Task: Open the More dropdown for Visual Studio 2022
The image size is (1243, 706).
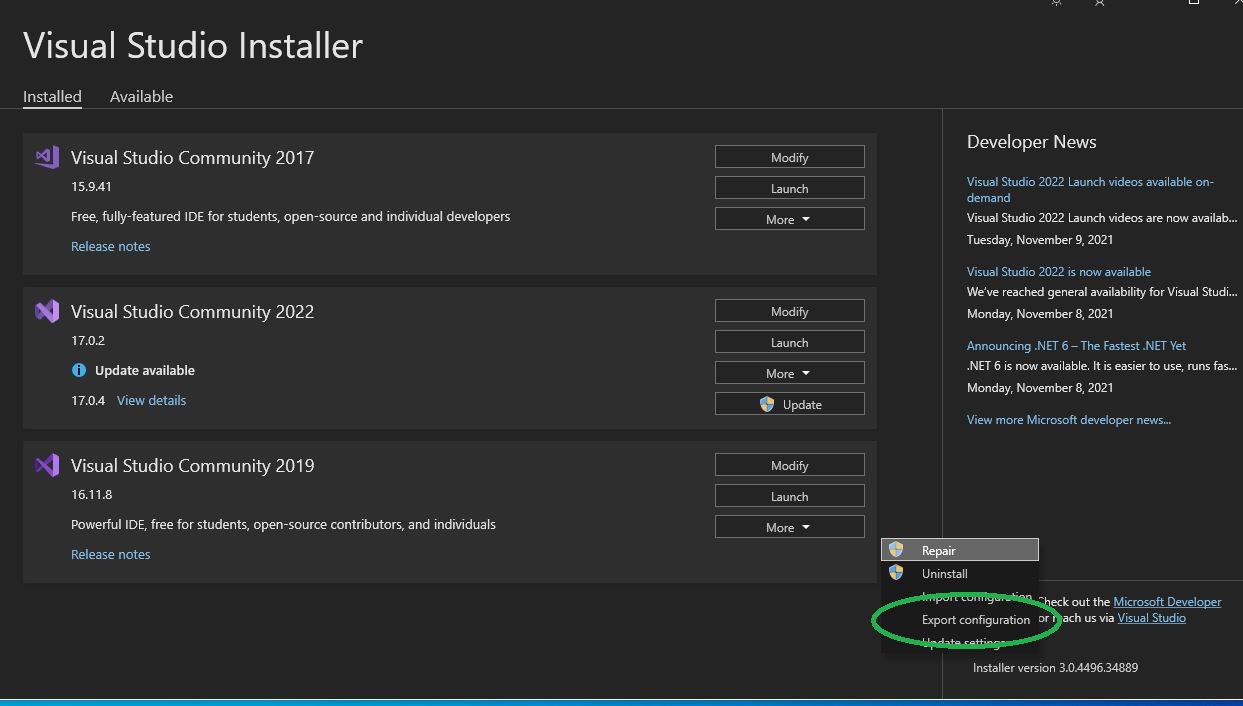Action: point(789,372)
